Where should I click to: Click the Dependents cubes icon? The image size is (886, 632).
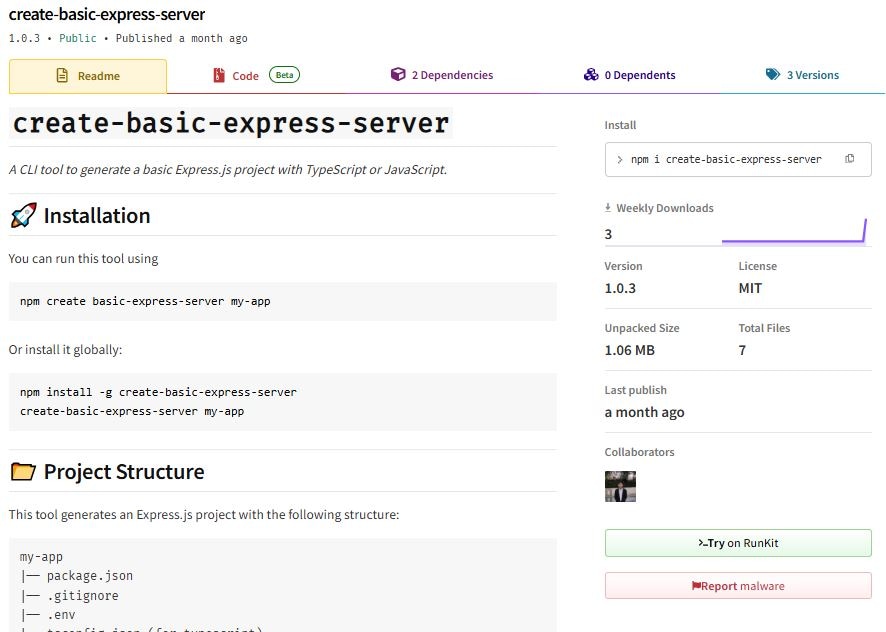click(591, 75)
